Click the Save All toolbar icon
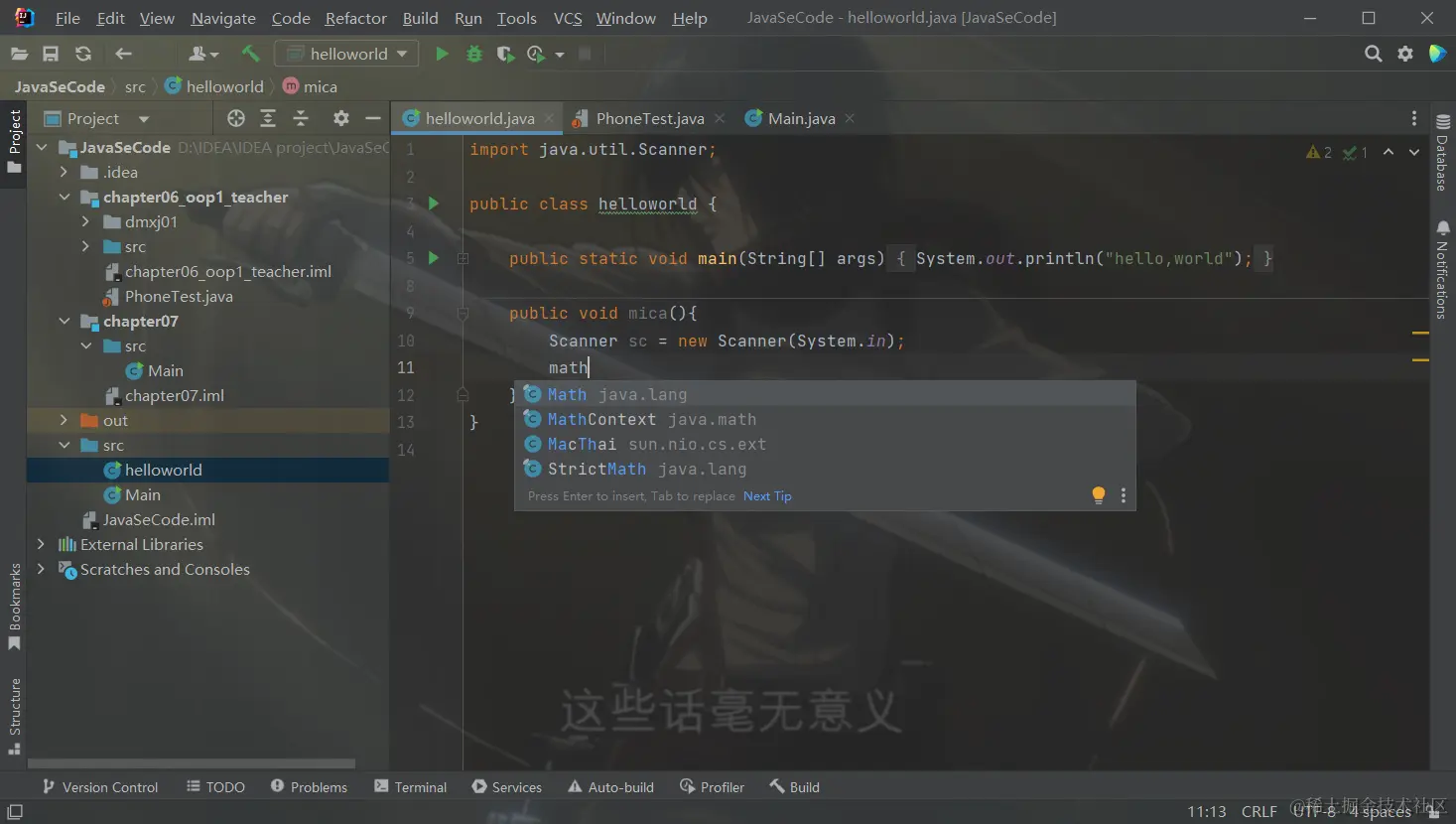The image size is (1456, 824). coord(51,54)
